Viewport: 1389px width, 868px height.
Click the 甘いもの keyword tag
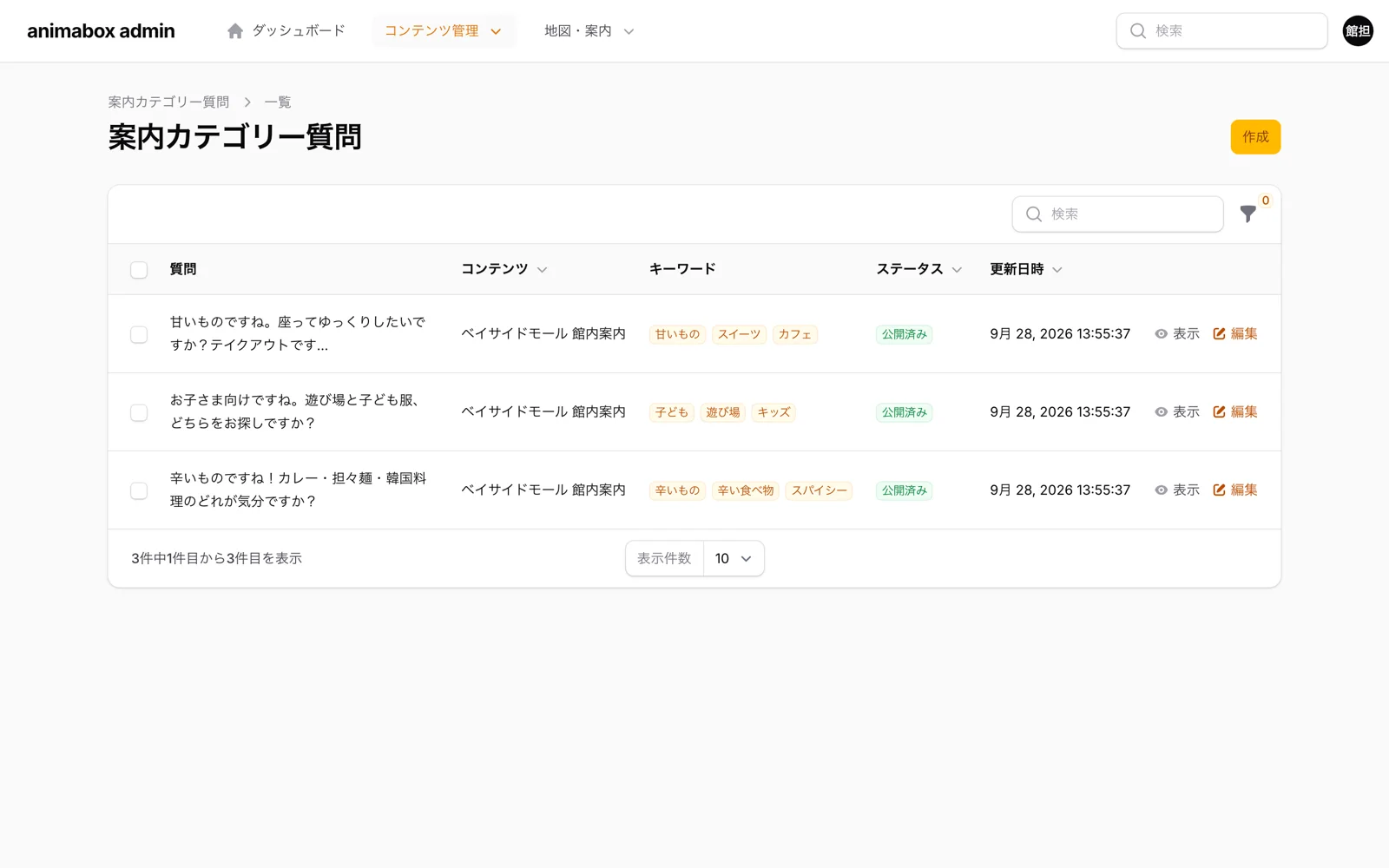(677, 334)
